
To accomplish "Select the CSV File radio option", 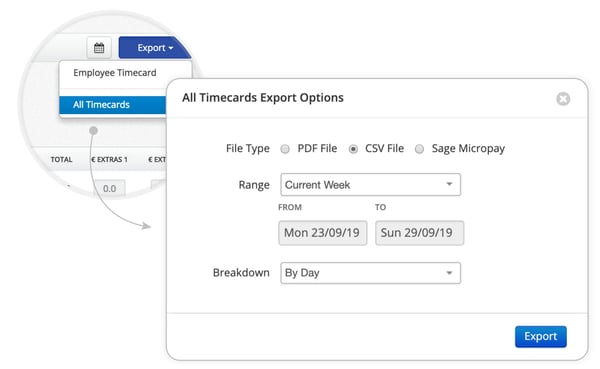I will pos(353,149).
